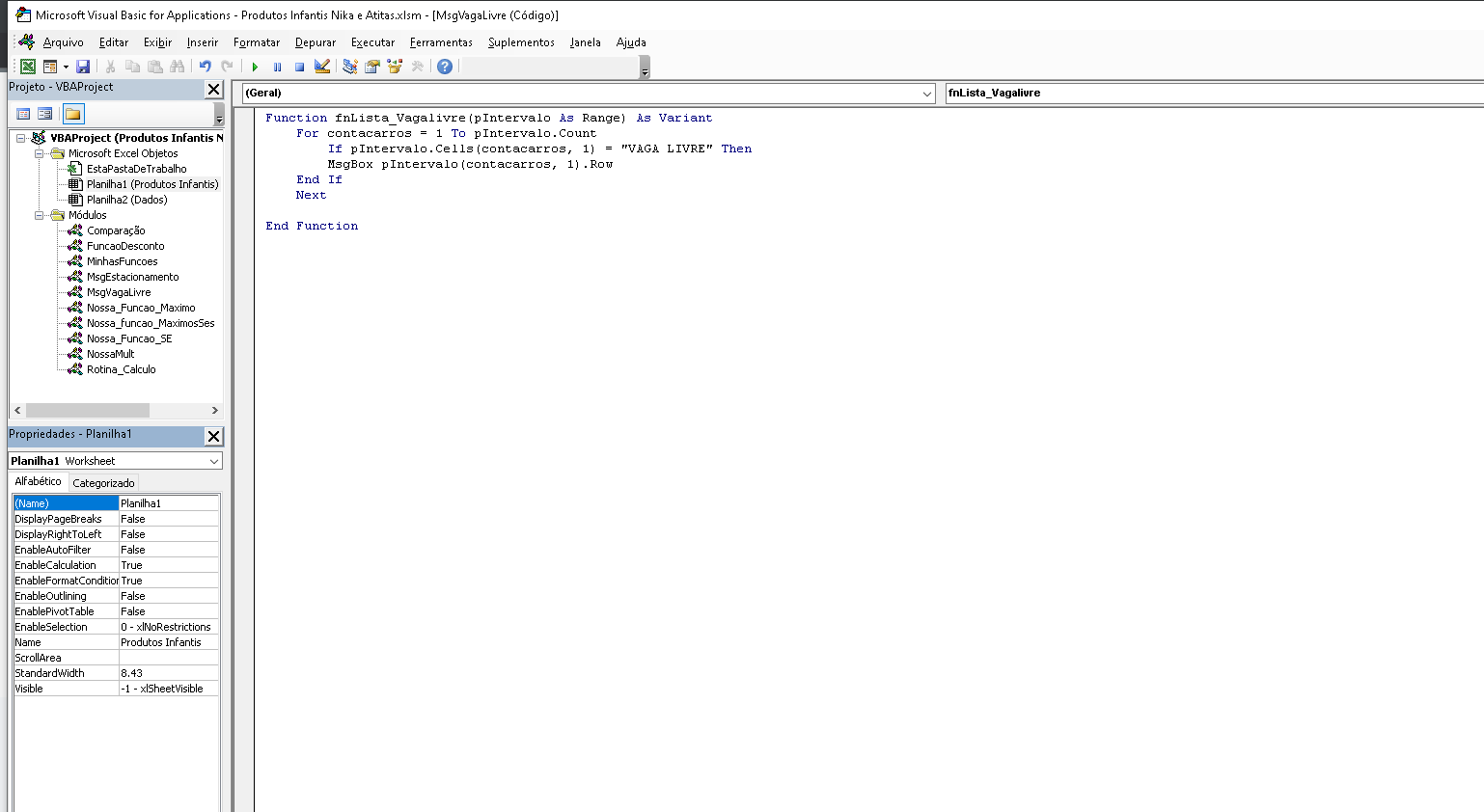Open the Executar menu
This screenshot has height=812, width=1484.
[372, 42]
